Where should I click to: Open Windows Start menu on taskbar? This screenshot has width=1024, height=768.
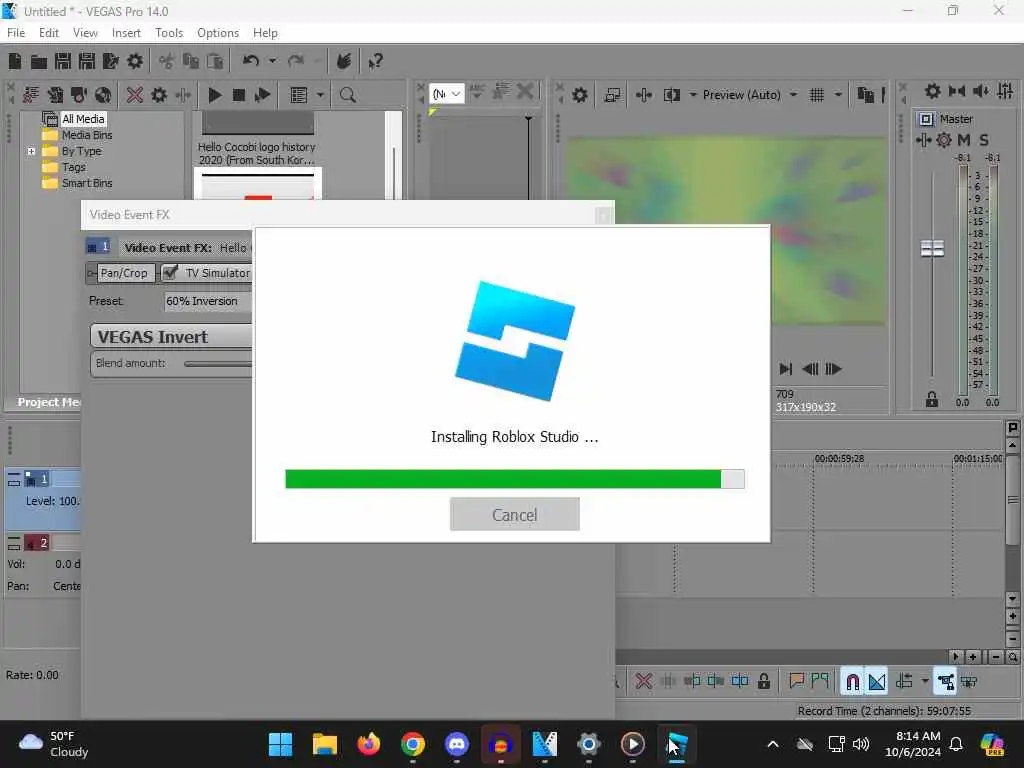coord(281,744)
